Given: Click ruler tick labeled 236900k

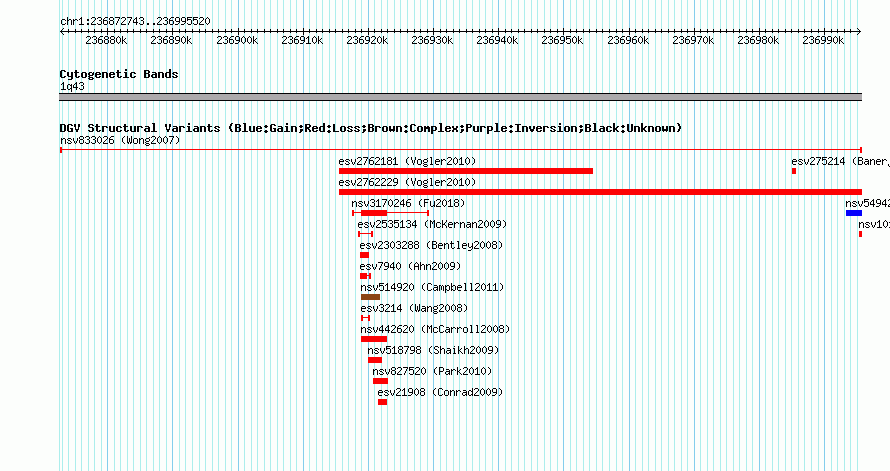Looking at the screenshot, I should pyautogui.click(x=237, y=40).
